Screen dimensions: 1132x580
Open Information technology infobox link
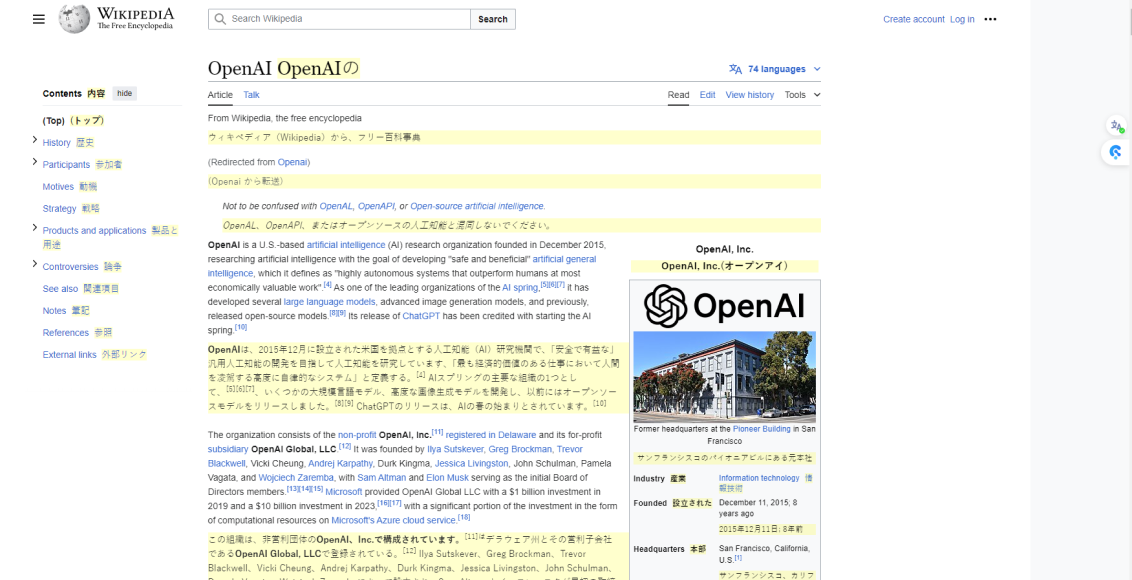759,477
